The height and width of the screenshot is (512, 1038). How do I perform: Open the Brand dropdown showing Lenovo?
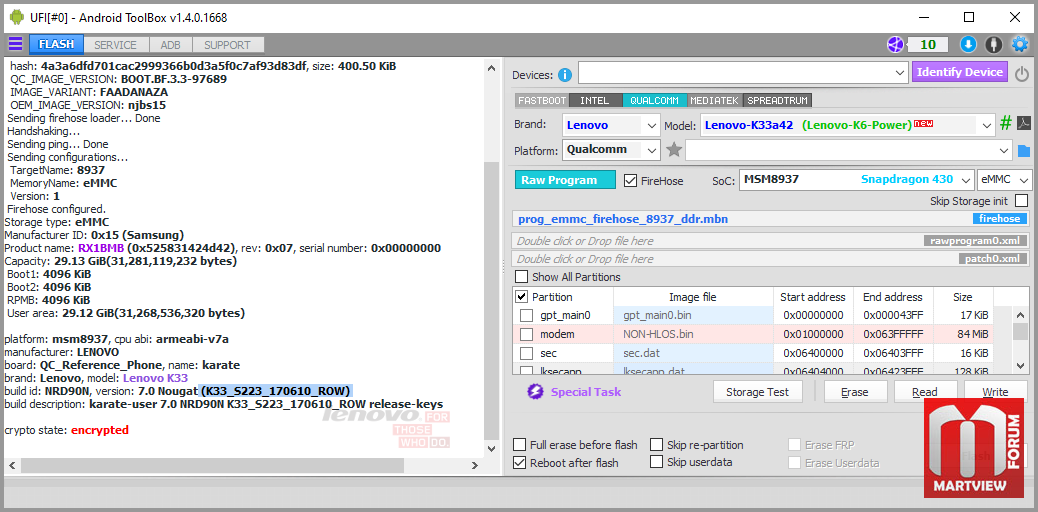click(x=611, y=125)
